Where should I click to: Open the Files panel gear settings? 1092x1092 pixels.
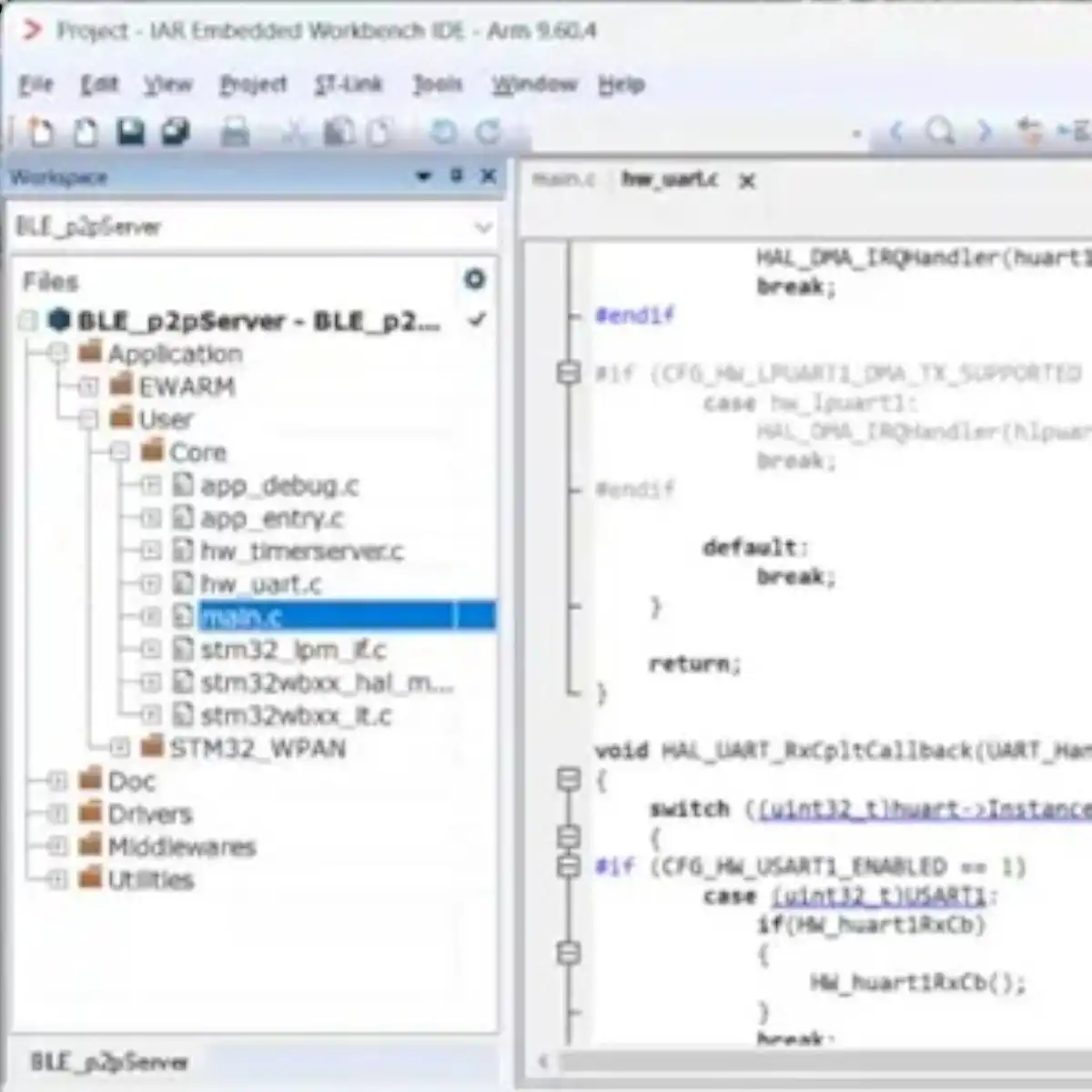[474, 279]
